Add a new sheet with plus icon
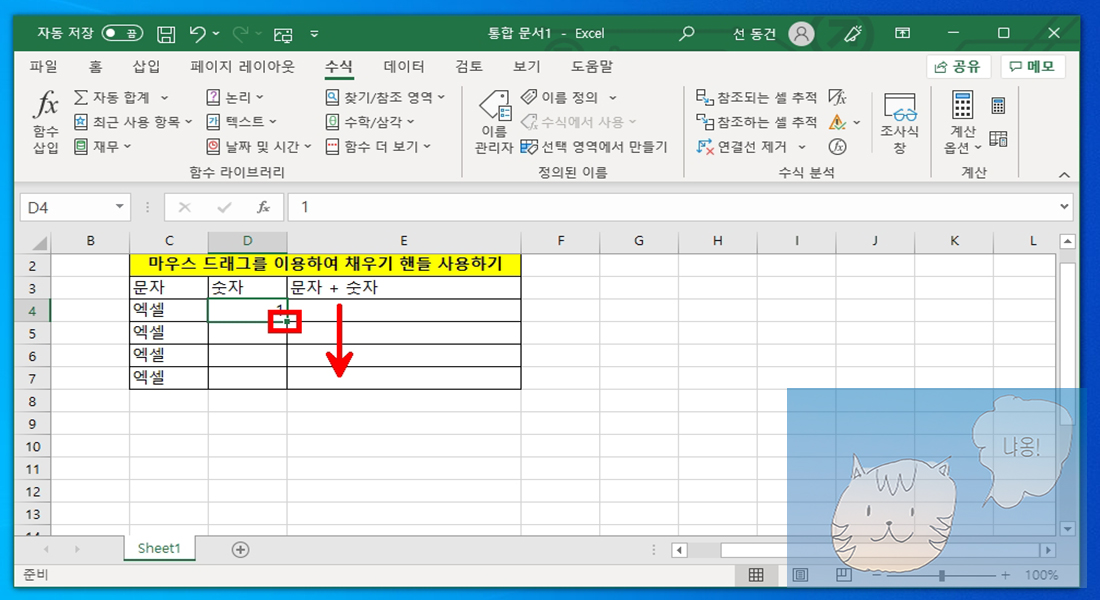 tap(240, 549)
